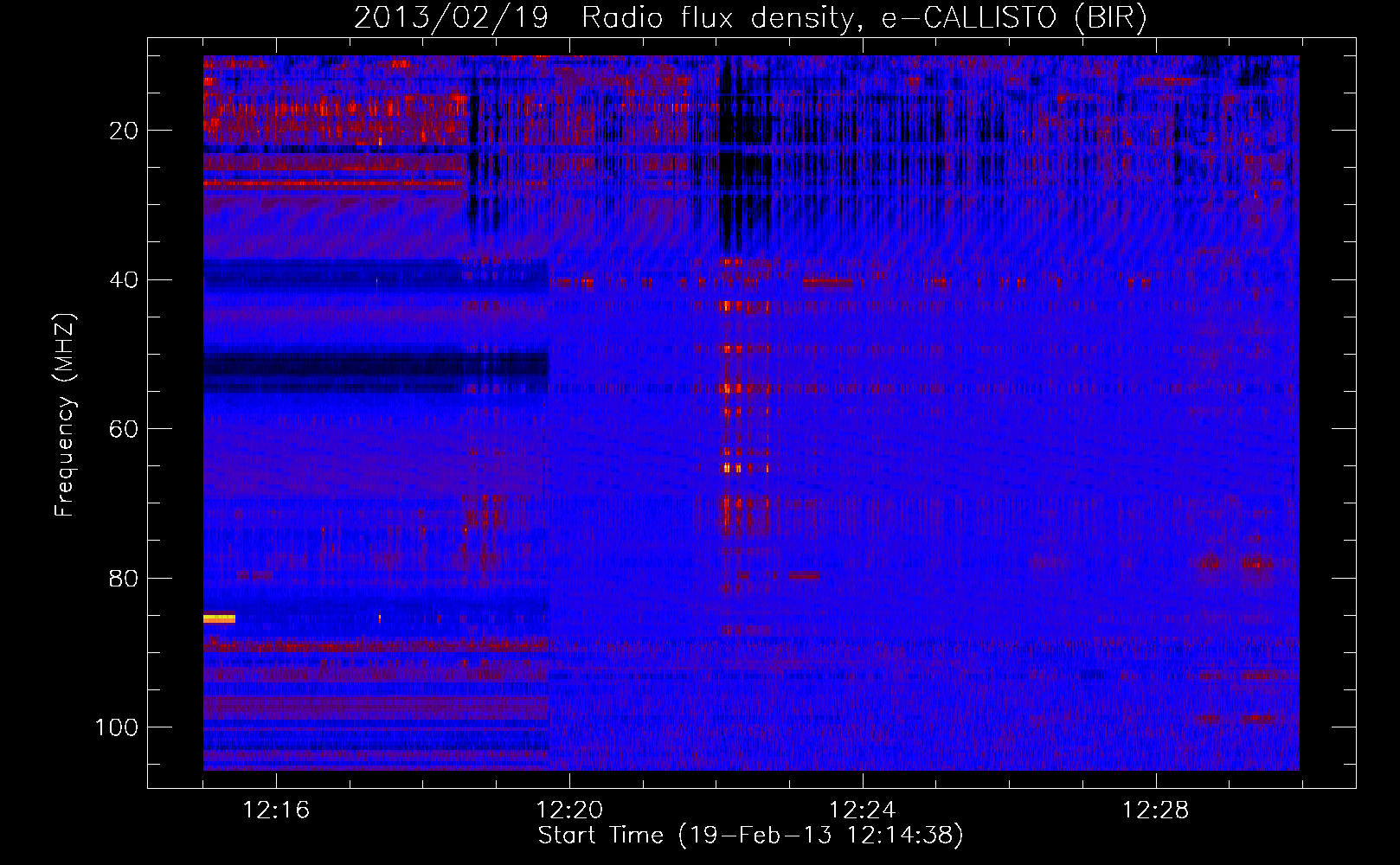Click the plot title '2013/02/19 Radio flux density, e-CALLISTO (BIR)'
Viewport: 1400px width, 865px height.
[750, 18]
